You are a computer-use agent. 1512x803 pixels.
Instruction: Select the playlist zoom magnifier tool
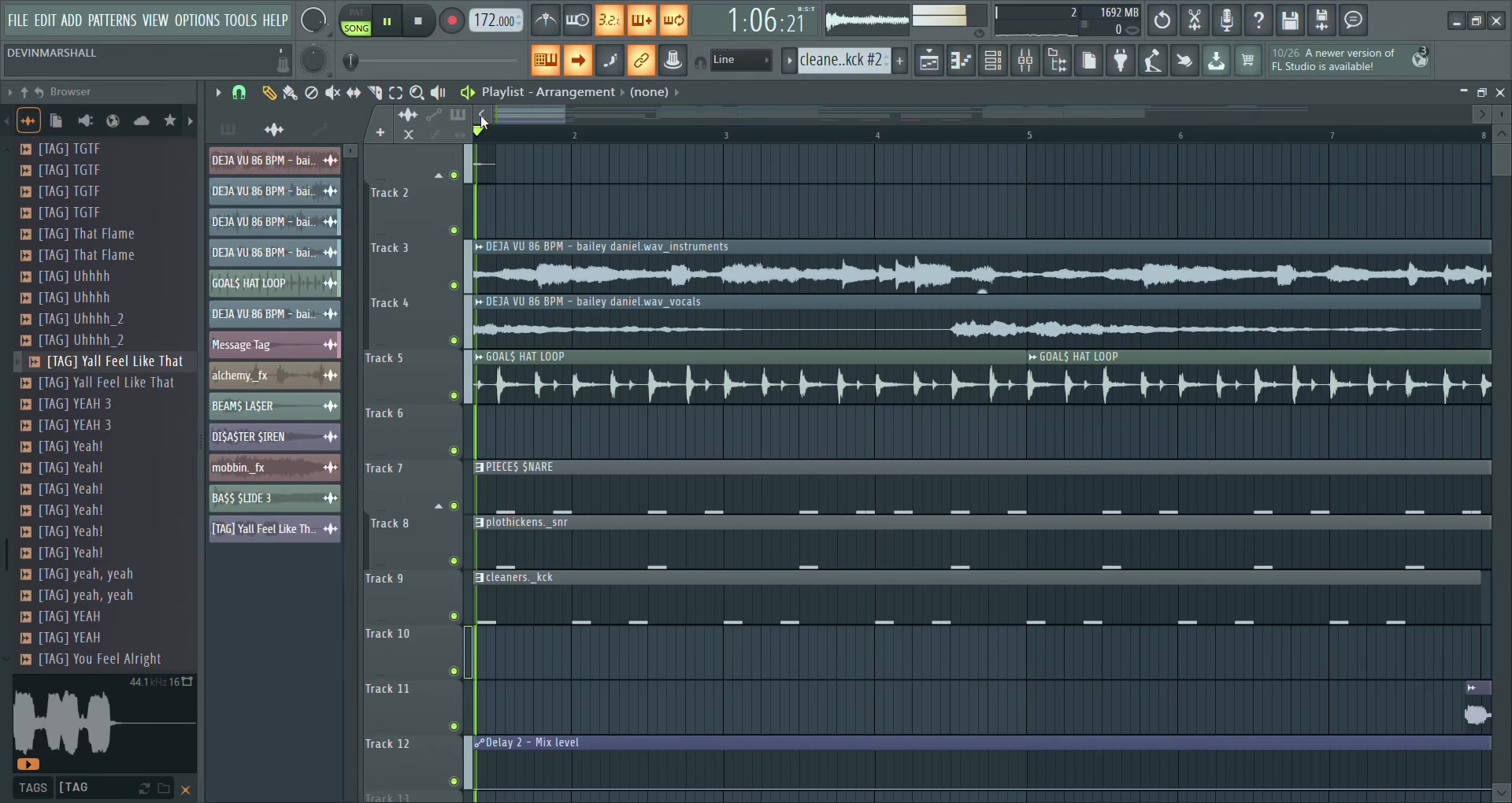coord(417,93)
